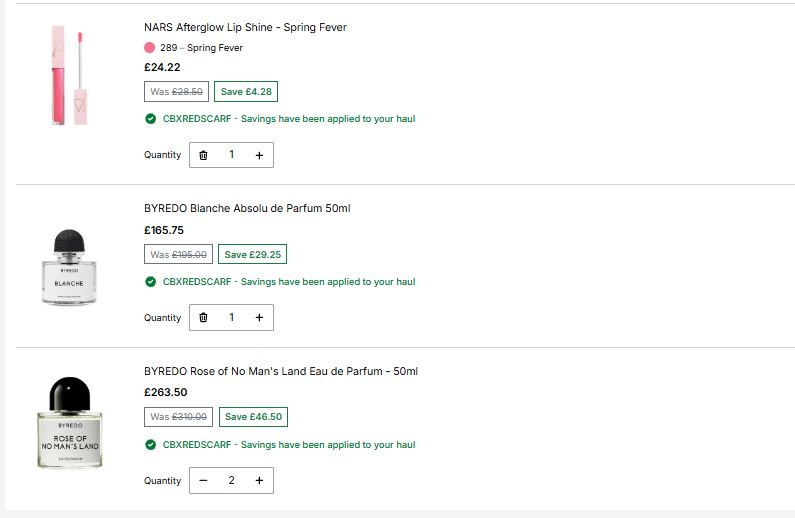This screenshot has height=518, width=795.
Task: Increase Rose of No Man's Land quantity
Action: click(259, 480)
